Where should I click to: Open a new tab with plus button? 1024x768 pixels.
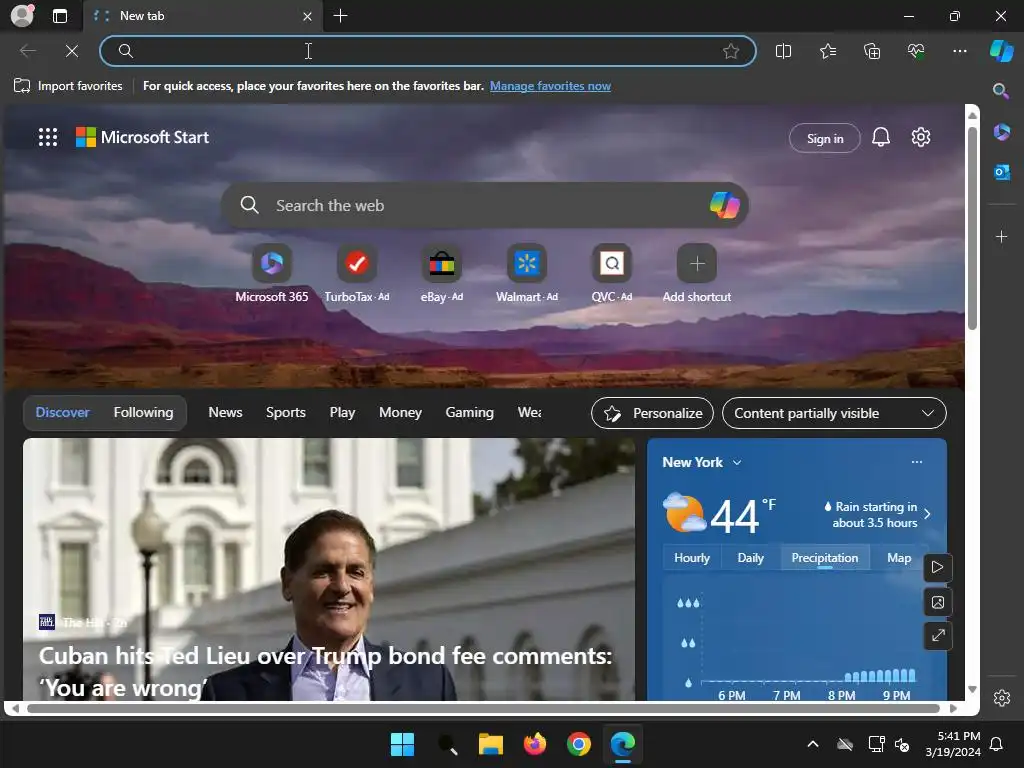coord(340,16)
